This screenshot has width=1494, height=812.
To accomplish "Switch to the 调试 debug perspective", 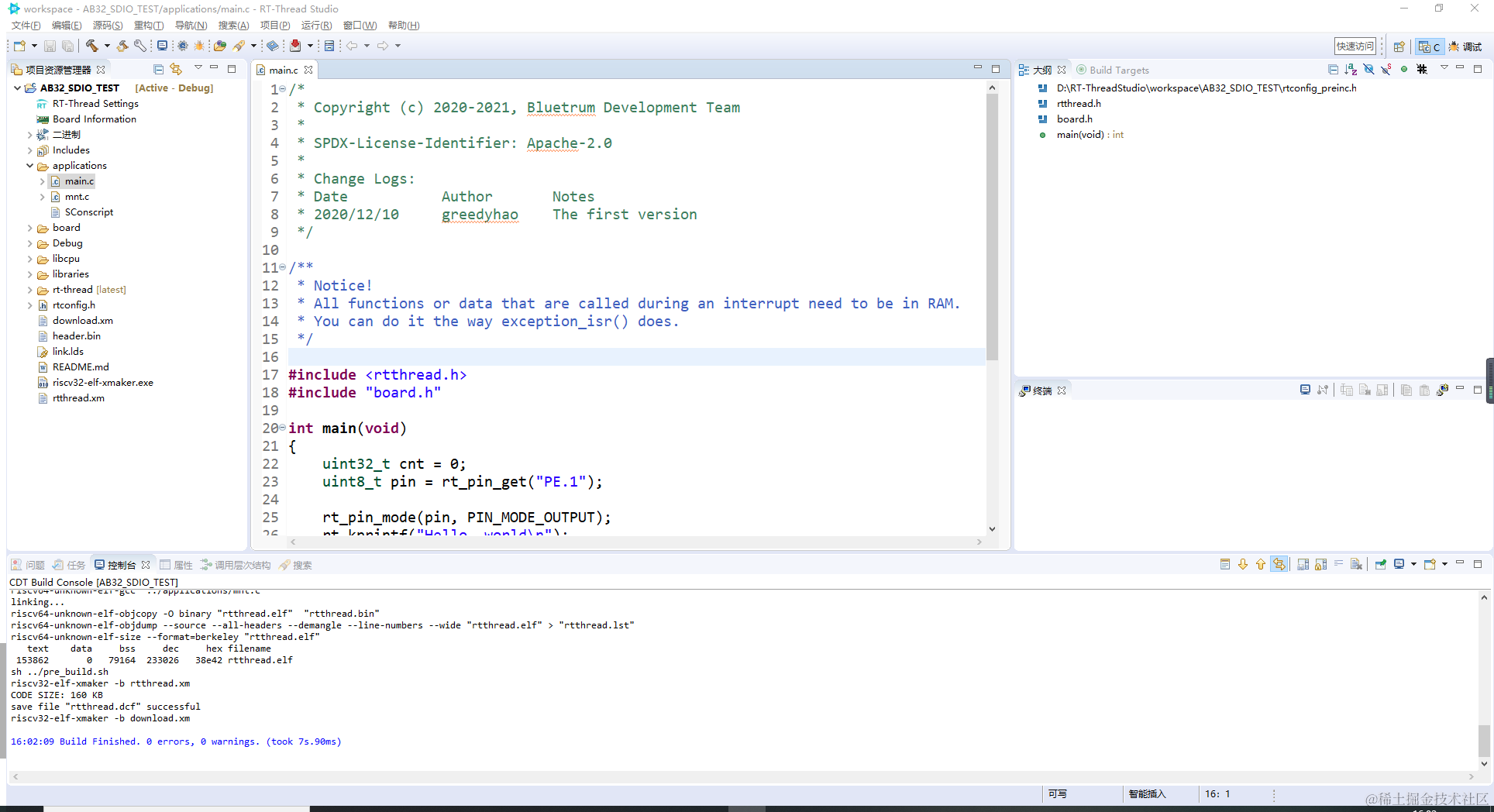I will click(1465, 46).
